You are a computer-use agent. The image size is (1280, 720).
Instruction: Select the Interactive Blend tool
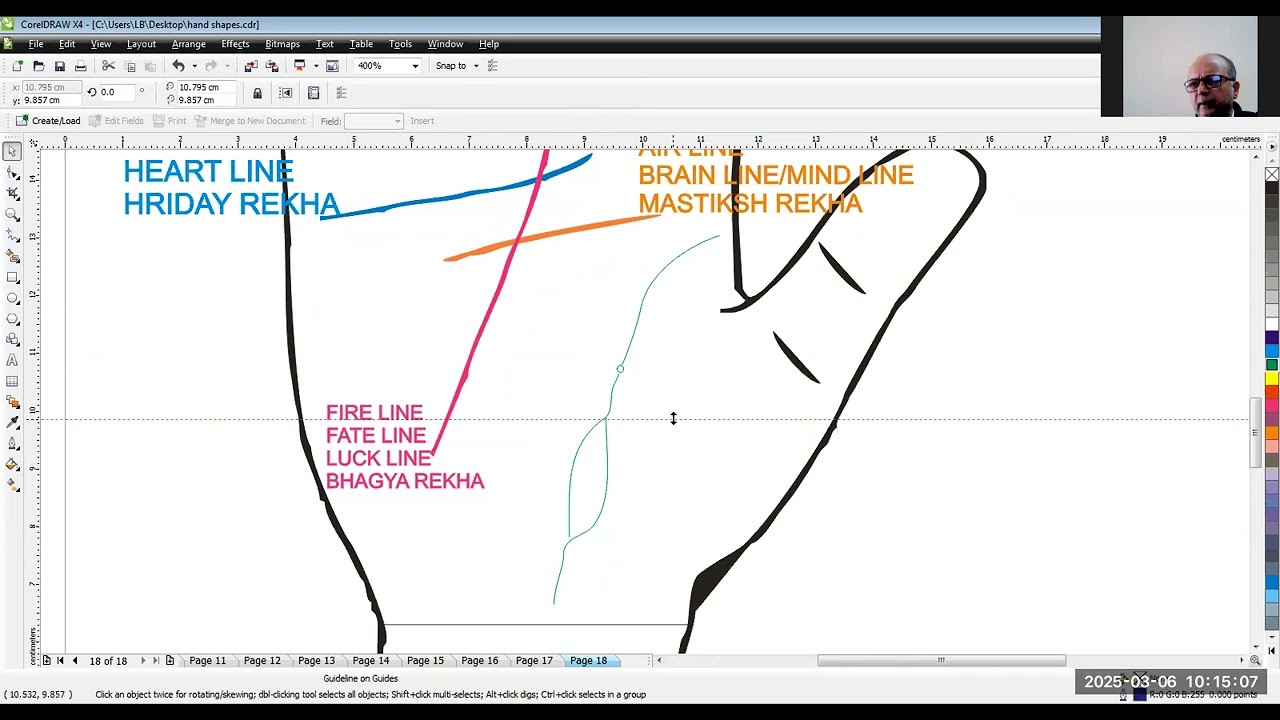click(12, 402)
